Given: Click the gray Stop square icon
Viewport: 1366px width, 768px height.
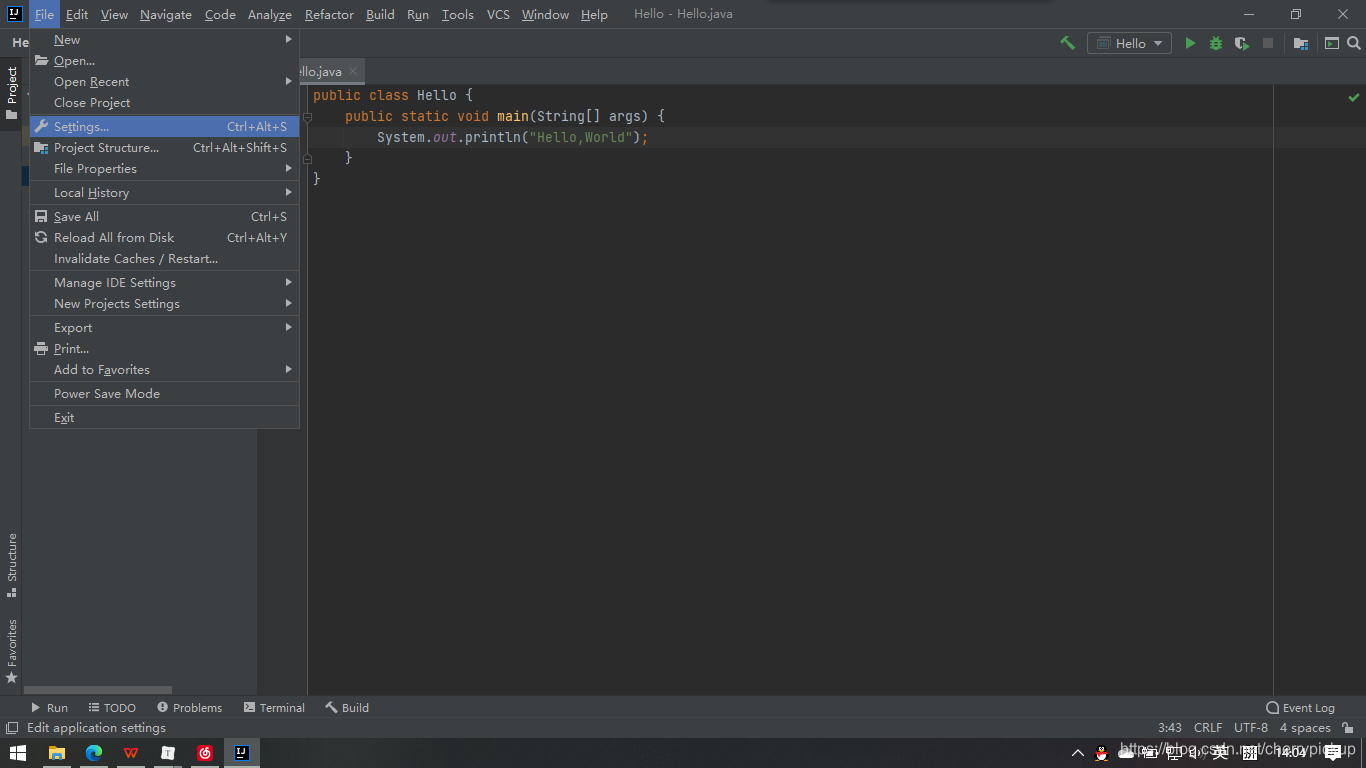Looking at the screenshot, I should [x=1268, y=43].
